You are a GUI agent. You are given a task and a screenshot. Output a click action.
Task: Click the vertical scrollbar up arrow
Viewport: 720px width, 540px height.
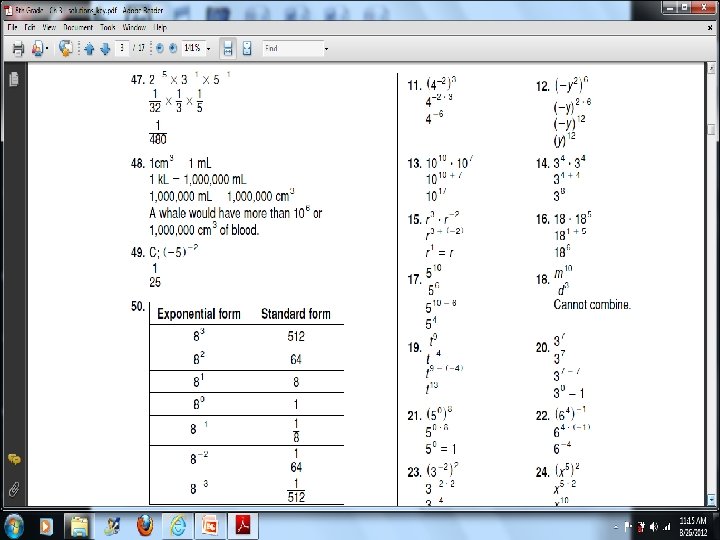[x=711, y=68]
